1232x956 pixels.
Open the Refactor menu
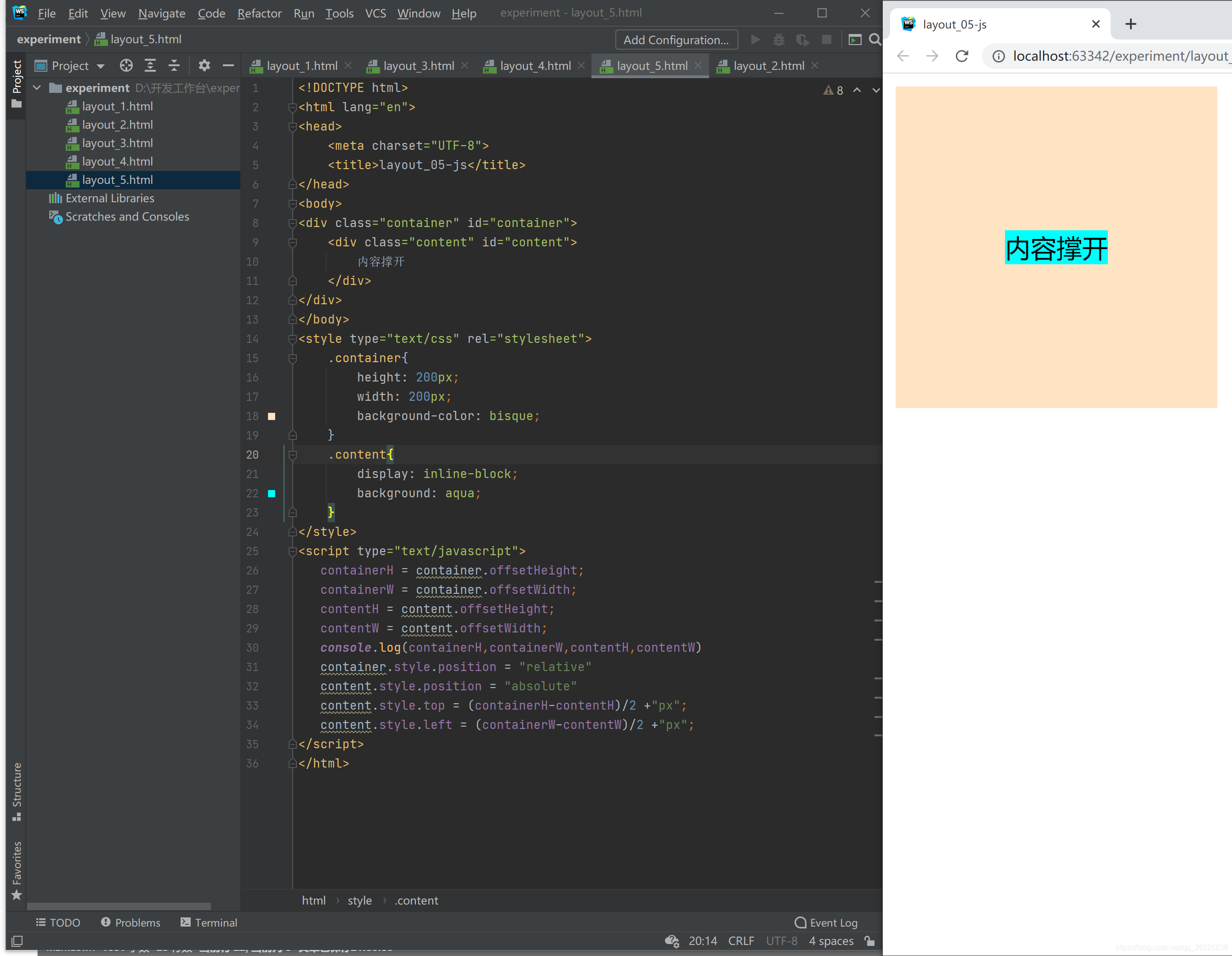tap(259, 13)
